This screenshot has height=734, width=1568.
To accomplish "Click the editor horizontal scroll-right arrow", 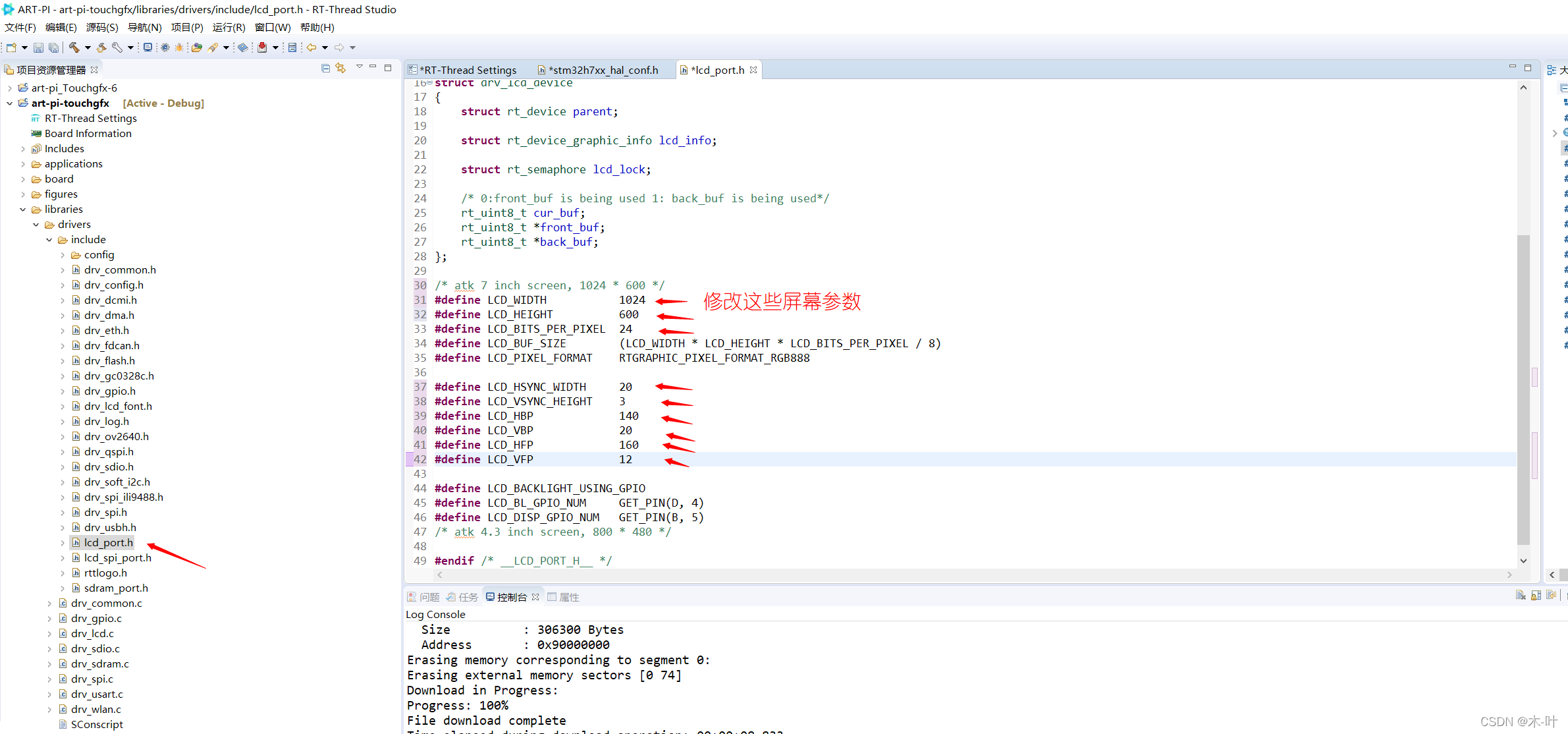I will [x=1509, y=575].
